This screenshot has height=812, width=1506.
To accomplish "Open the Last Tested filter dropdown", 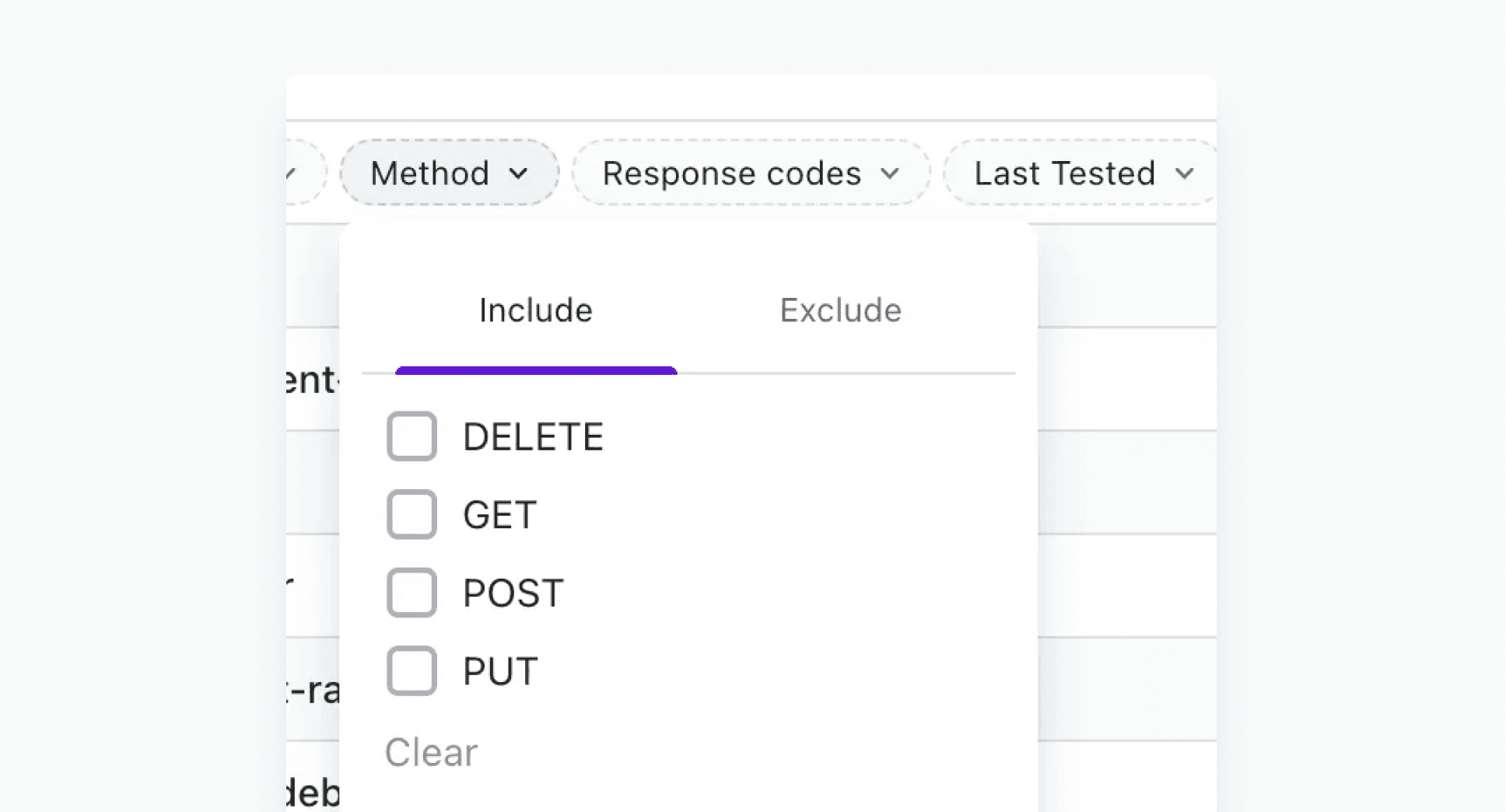I will coord(1080,173).
